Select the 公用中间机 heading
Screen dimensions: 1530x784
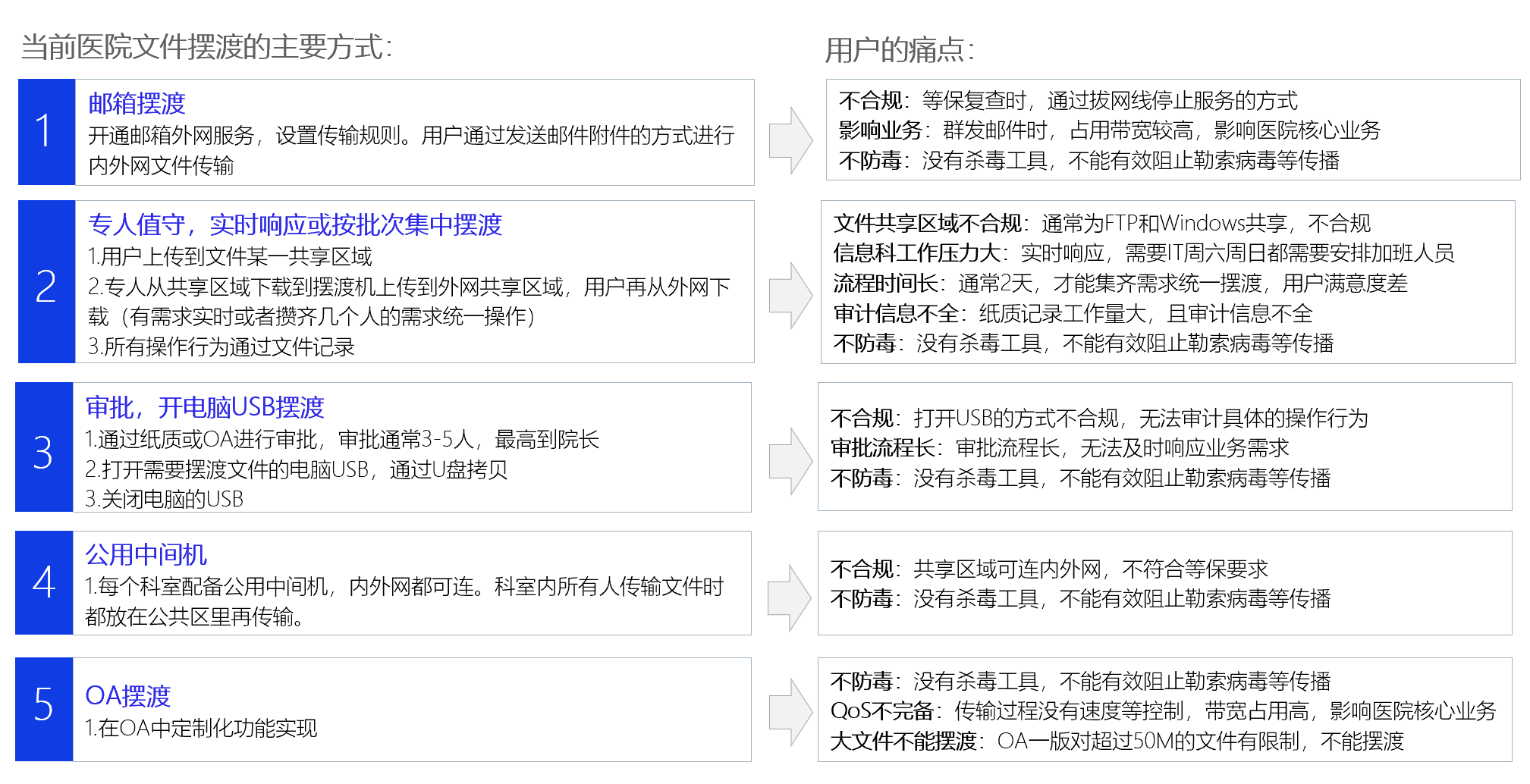(x=146, y=554)
